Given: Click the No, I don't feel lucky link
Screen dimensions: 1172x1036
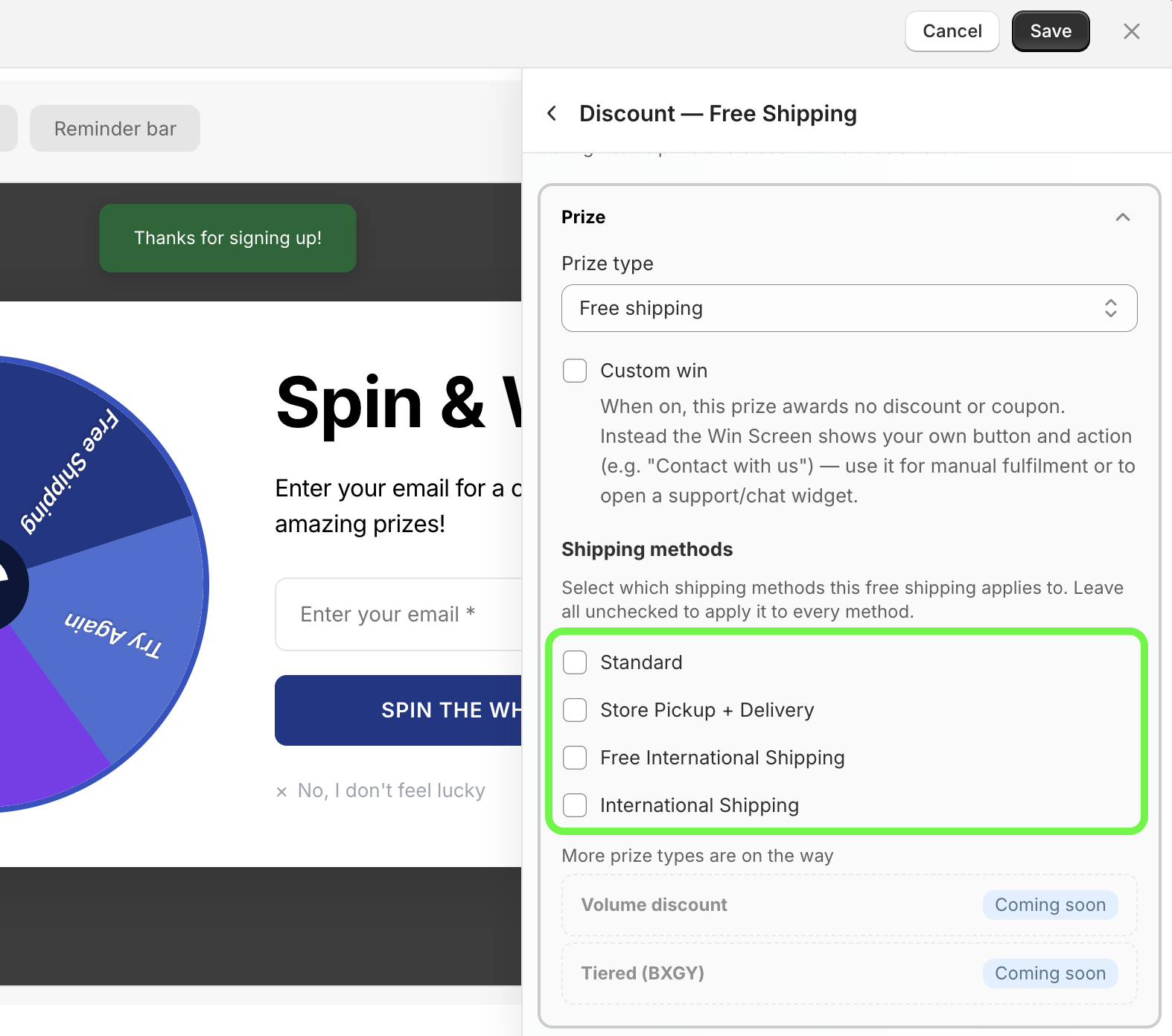Looking at the screenshot, I should pyautogui.click(x=391, y=790).
